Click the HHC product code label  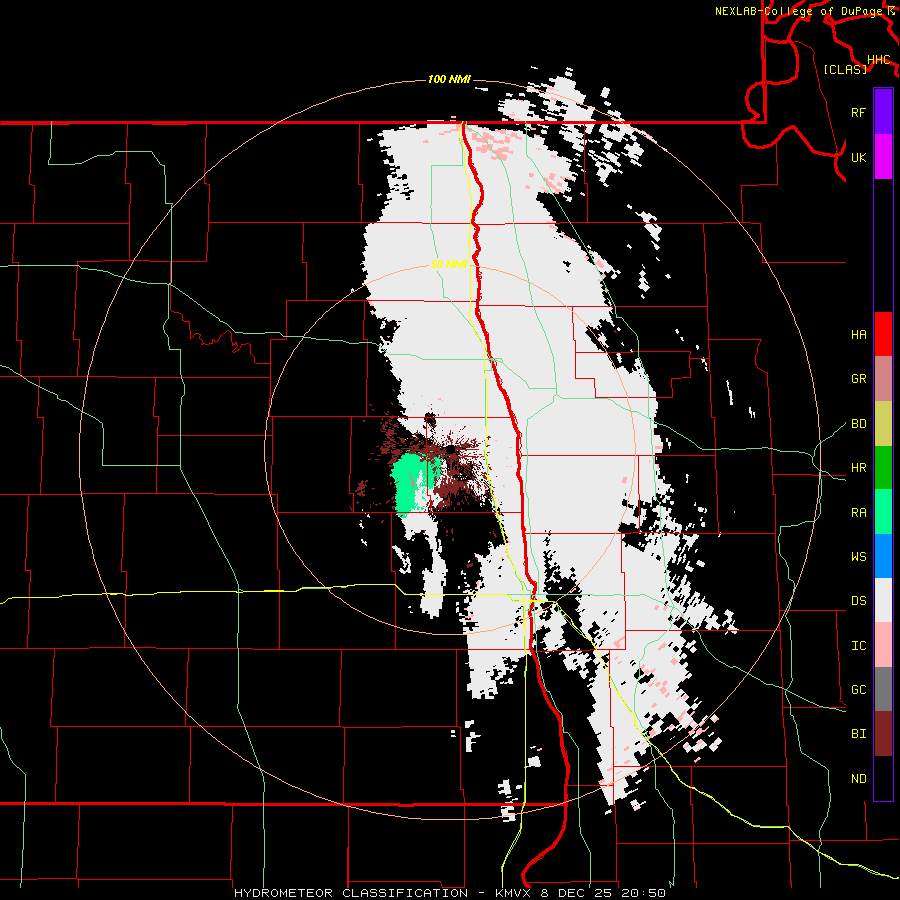(879, 60)
